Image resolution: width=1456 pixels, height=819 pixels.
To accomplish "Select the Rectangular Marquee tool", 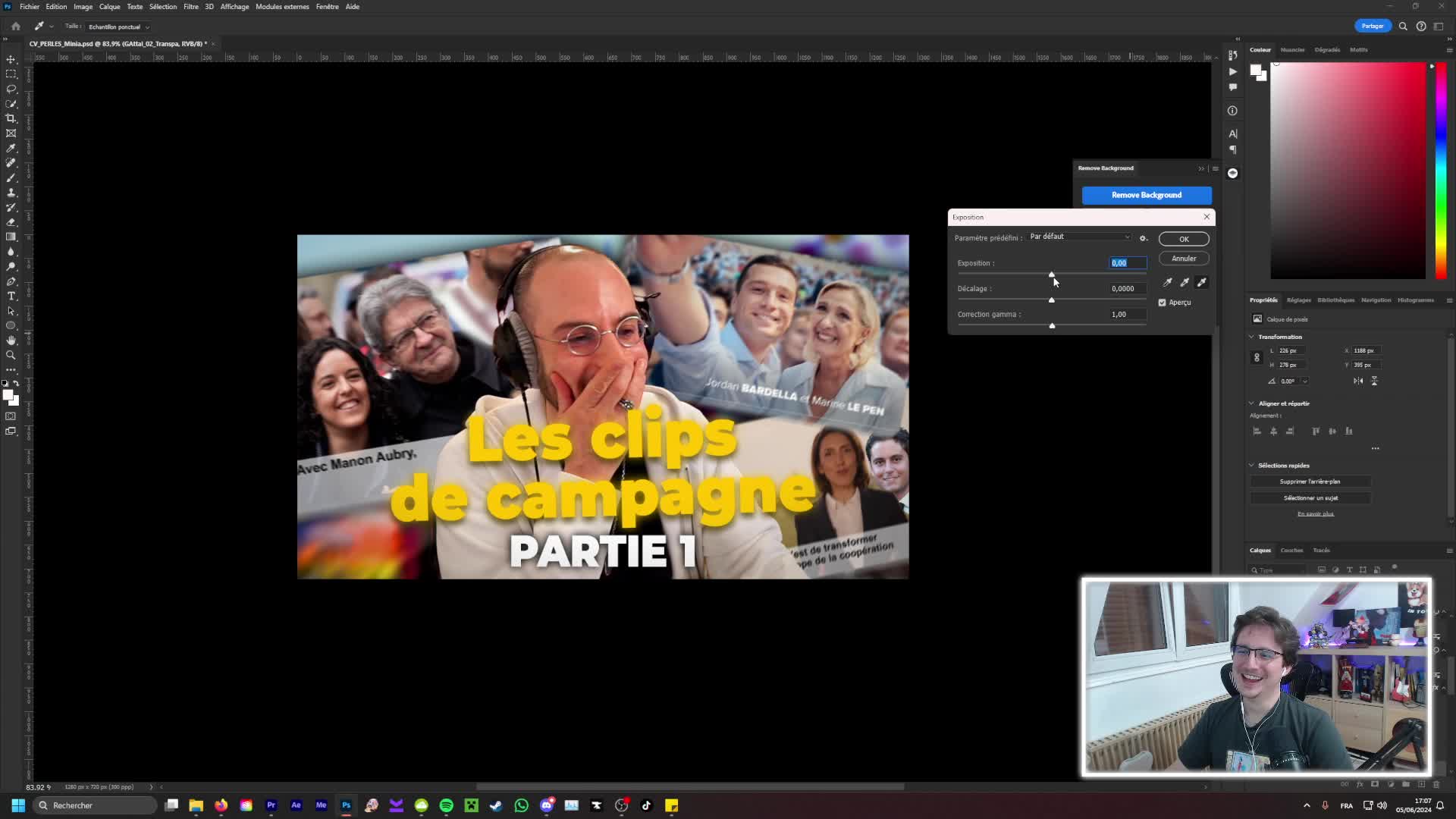I will click(x=11, y=74).
